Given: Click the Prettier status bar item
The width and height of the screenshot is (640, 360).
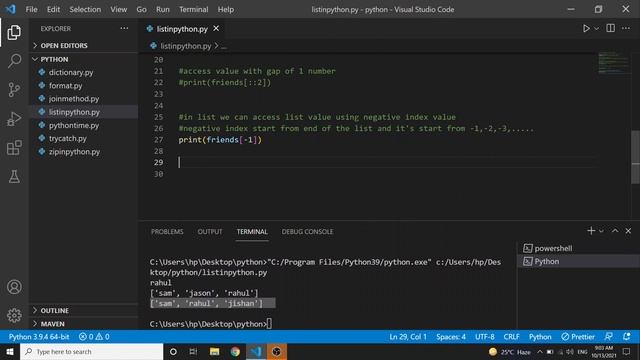Looking at the screenshot, I should coord(578,337).
